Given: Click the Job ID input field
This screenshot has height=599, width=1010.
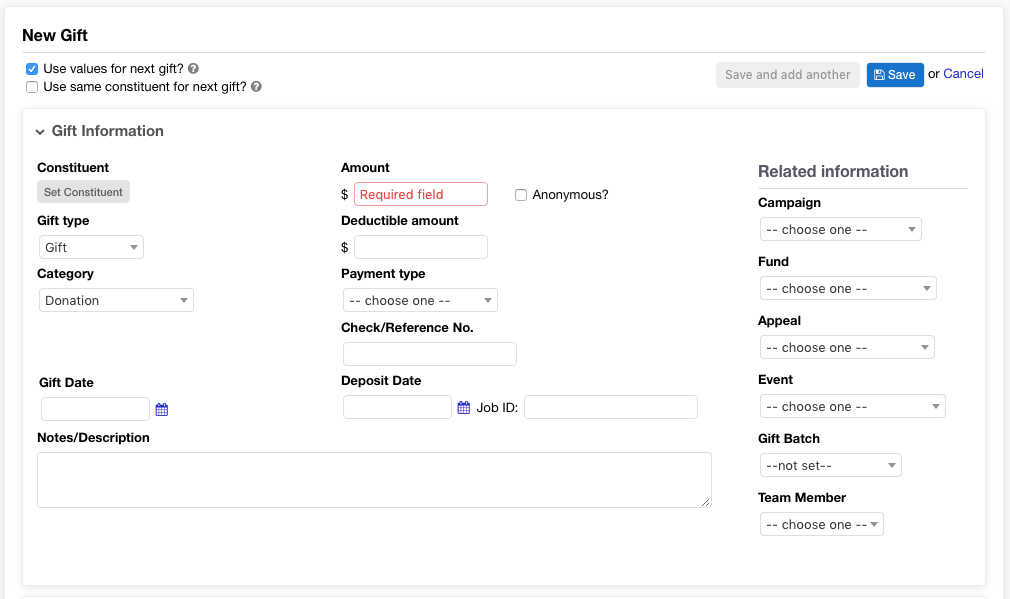Looking at the screenshot, I should (610, 407).
